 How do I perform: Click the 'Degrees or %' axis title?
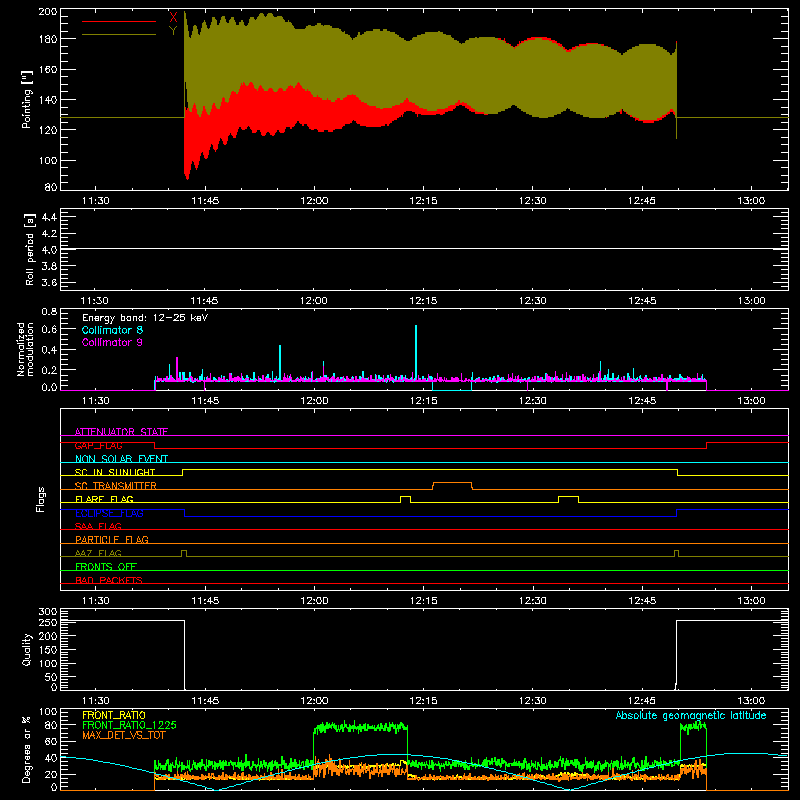tap(26, 749)
